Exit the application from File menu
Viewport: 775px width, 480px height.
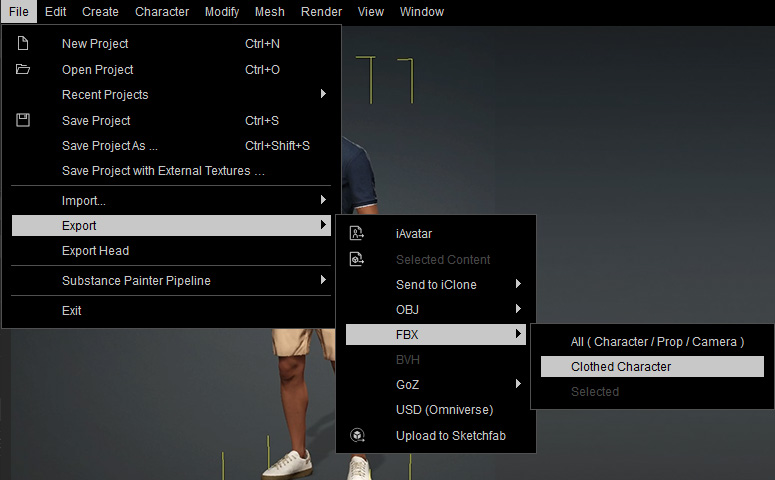[72, 311]
